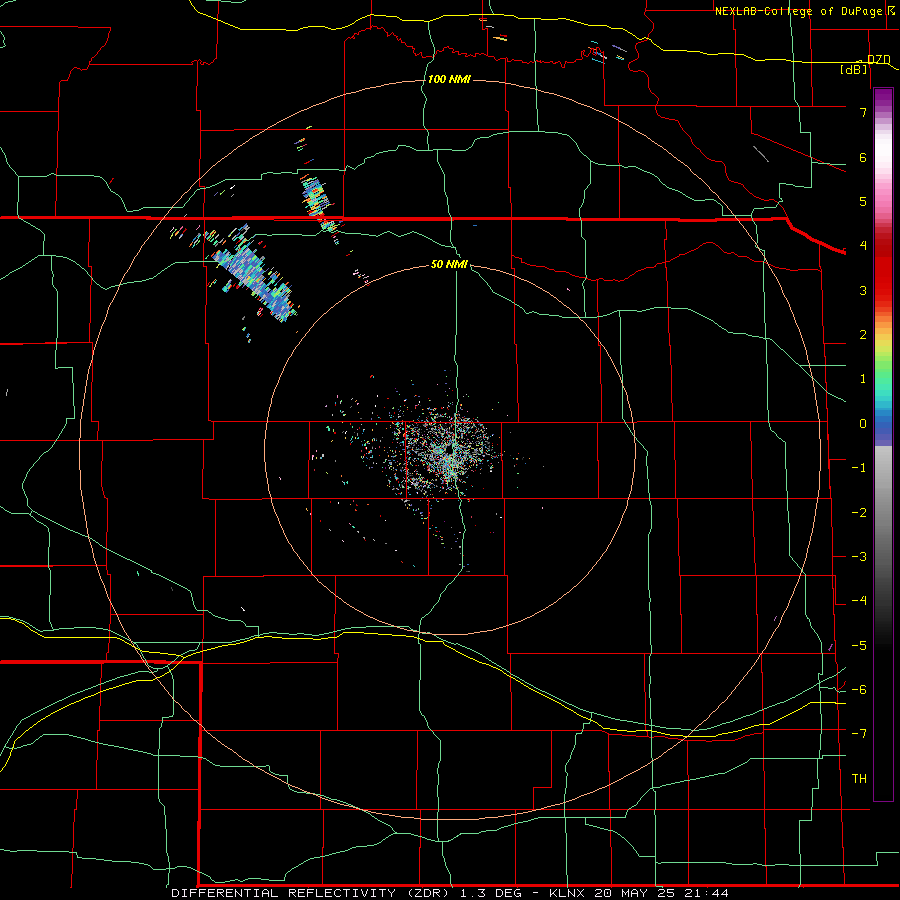
Task: Click the -5 value on the color scale
Action: pos(859,646)
